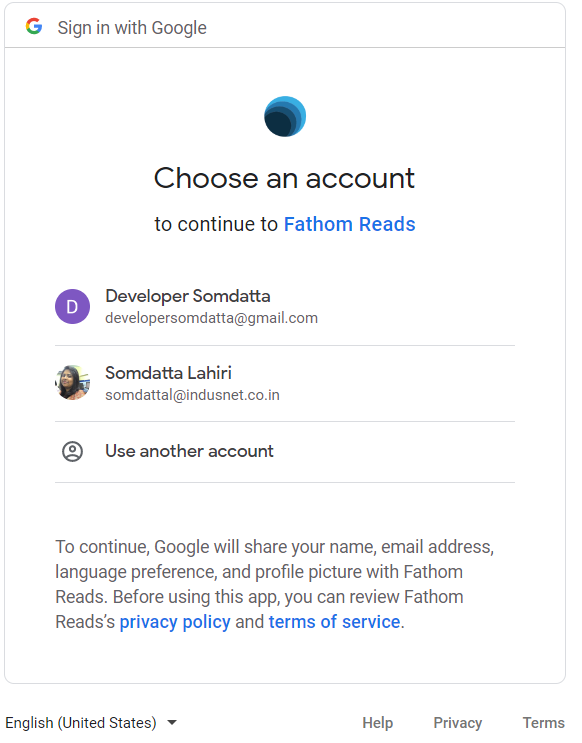Image resolution: width=582 pixels, height=743 pixels.
Task: Open the Help footer link
Action: tap(378, 723)
